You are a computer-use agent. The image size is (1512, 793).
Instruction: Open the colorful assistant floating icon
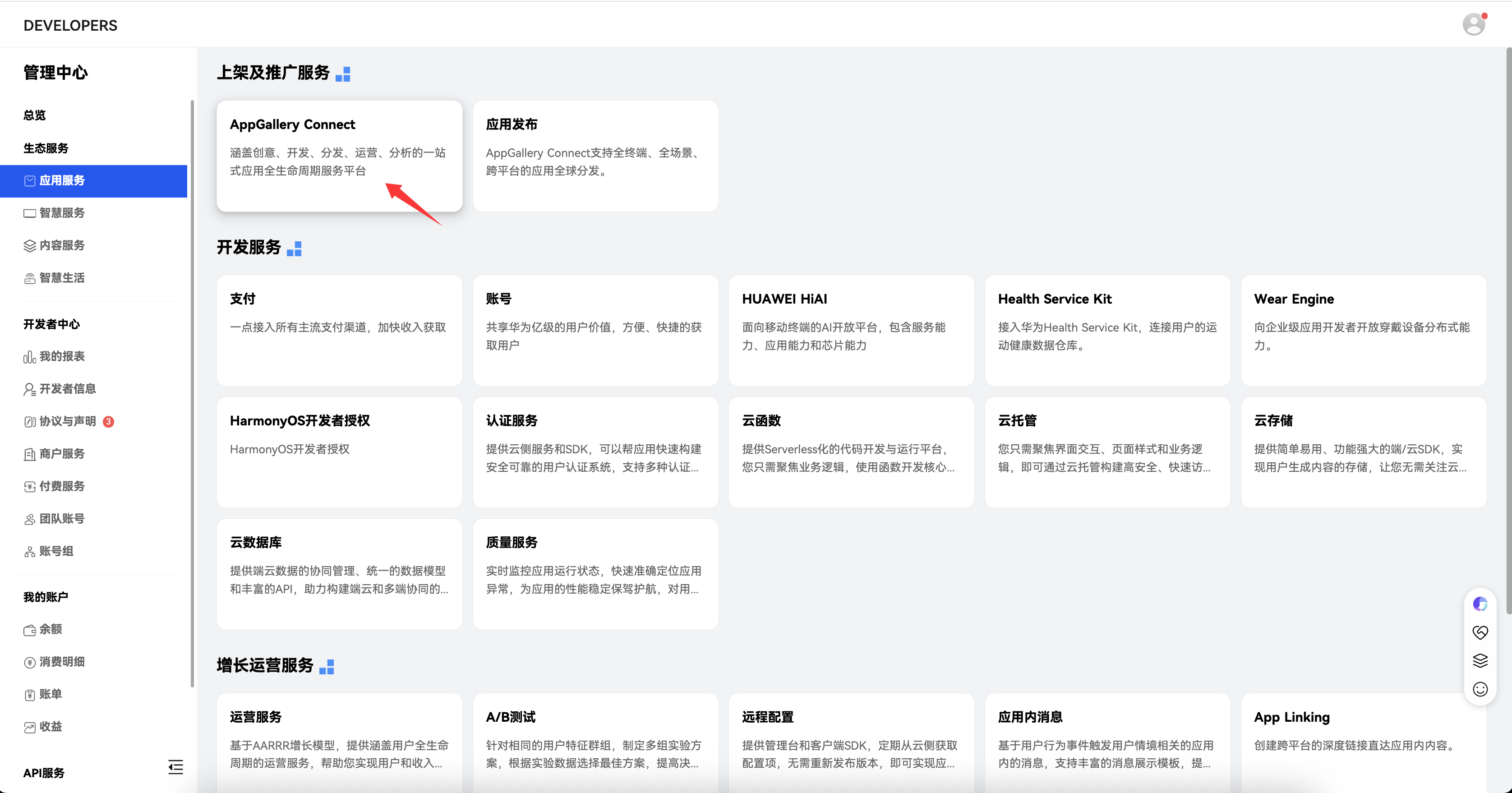(1480, 604)
